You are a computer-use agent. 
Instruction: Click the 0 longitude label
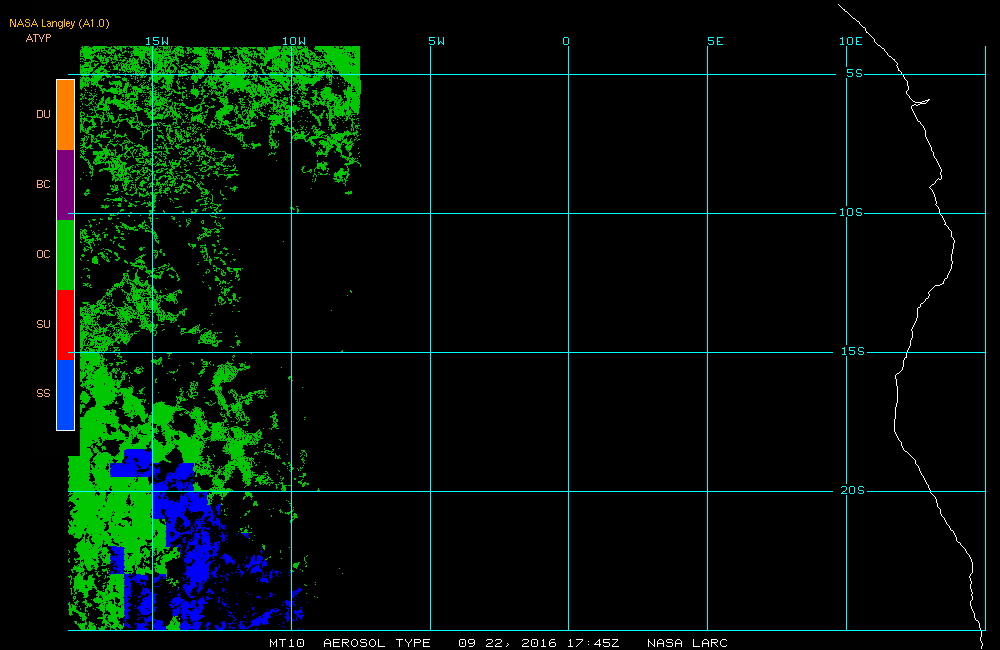tap(566, 41)
